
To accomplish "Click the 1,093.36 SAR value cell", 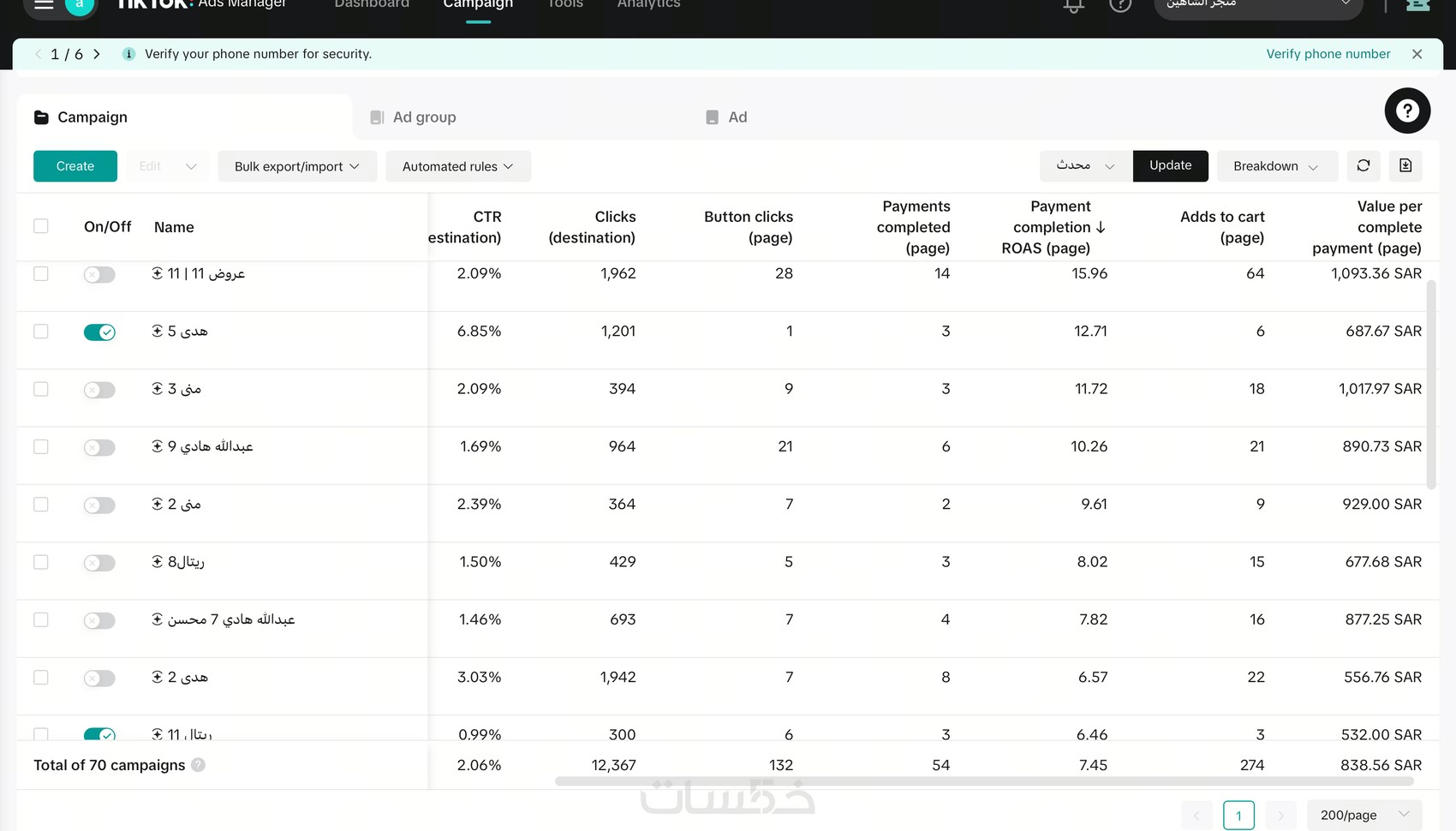I will [1376, 273].
